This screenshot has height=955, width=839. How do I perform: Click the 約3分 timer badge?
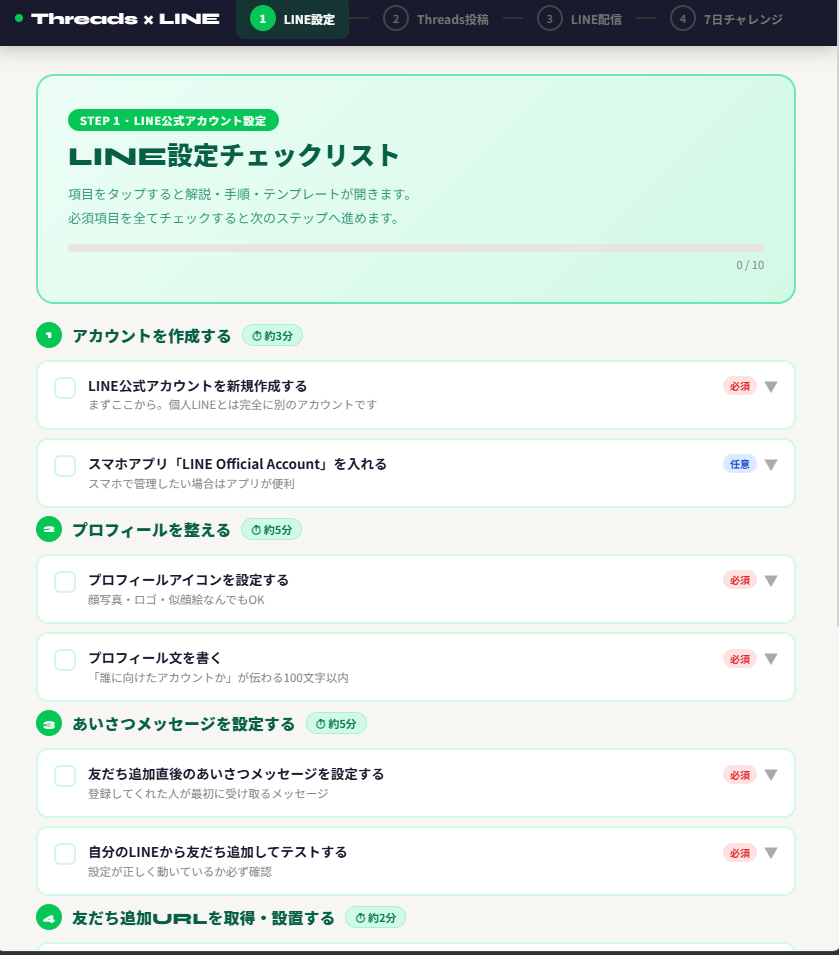click(x=272, y=336)
